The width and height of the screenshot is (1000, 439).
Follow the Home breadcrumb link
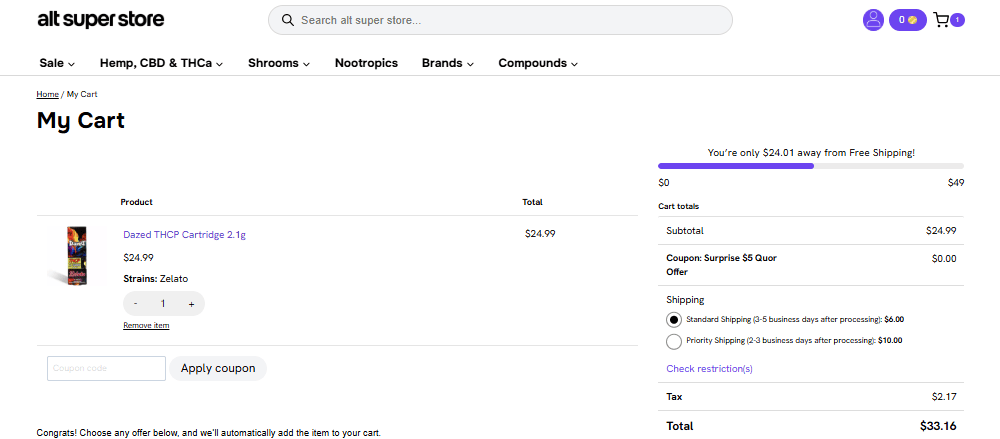pos(47,94)
